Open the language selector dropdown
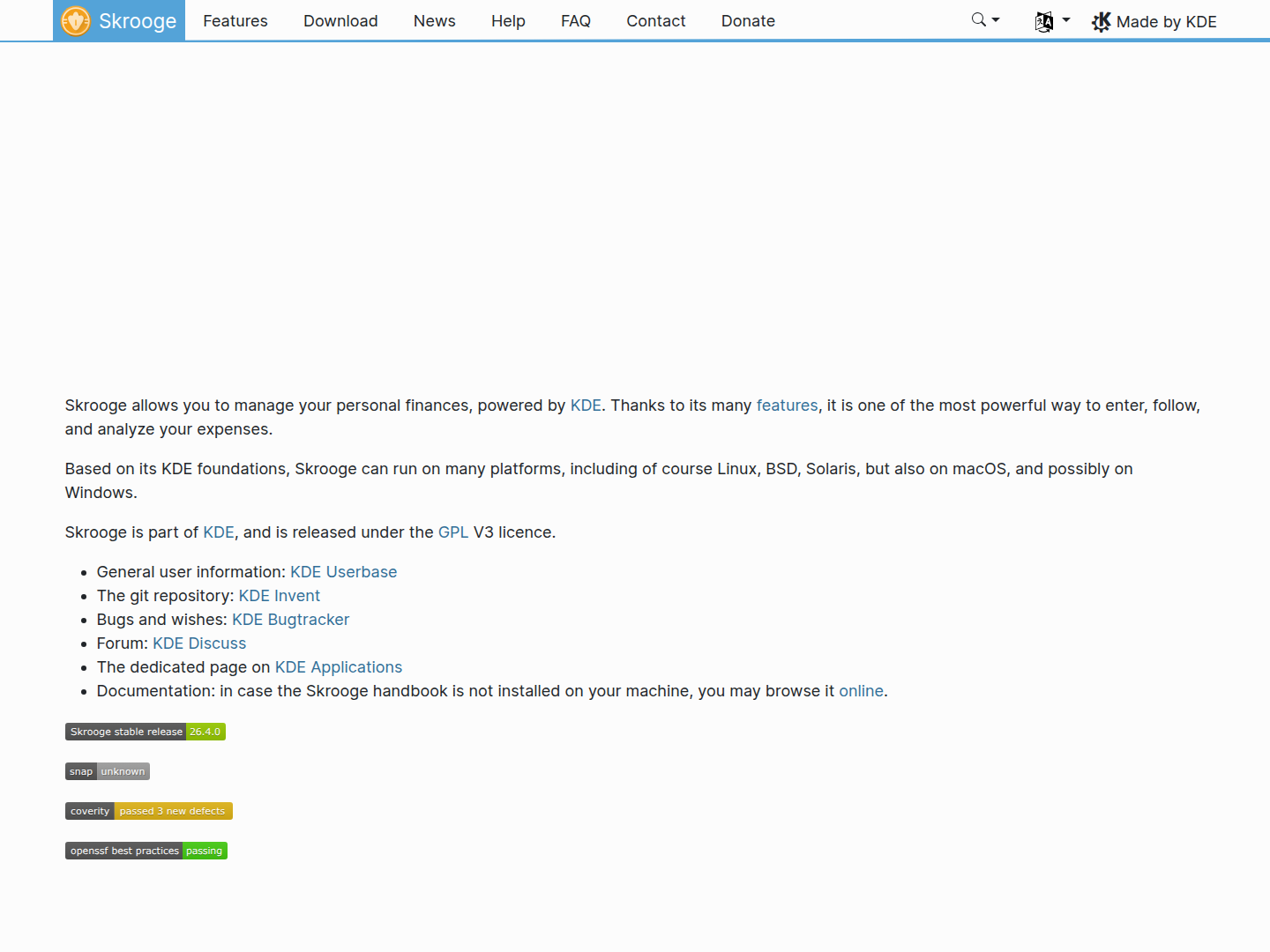The image size is (1270, 952). pos(1052,21)
